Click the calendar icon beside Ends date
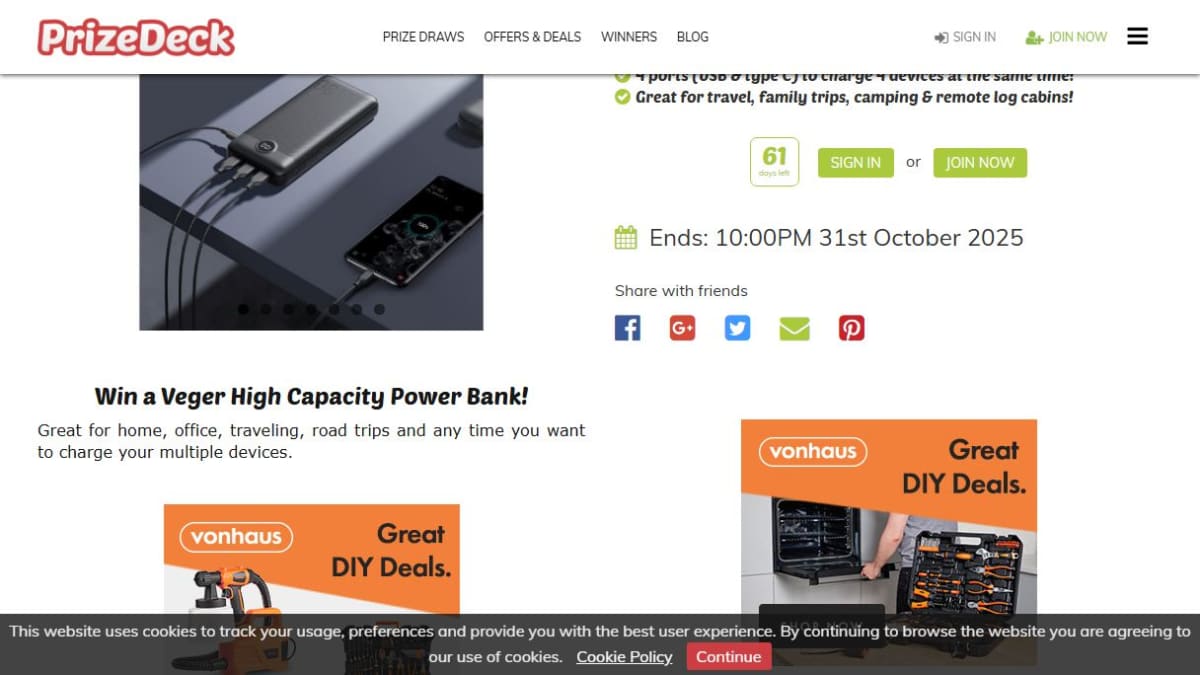This screenshot has width=1200, height=675. coord(625,238)
